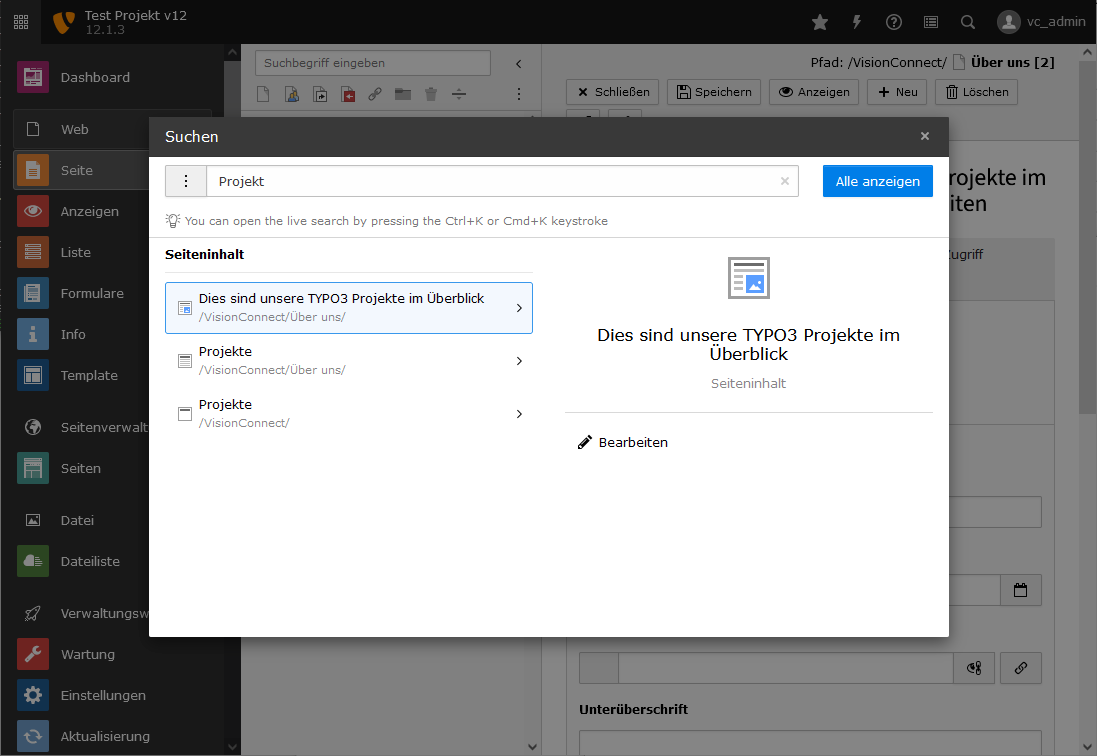Close the Suchen dialog
The width and height of the screenshot is (1097, 756).
coord(925,136)
